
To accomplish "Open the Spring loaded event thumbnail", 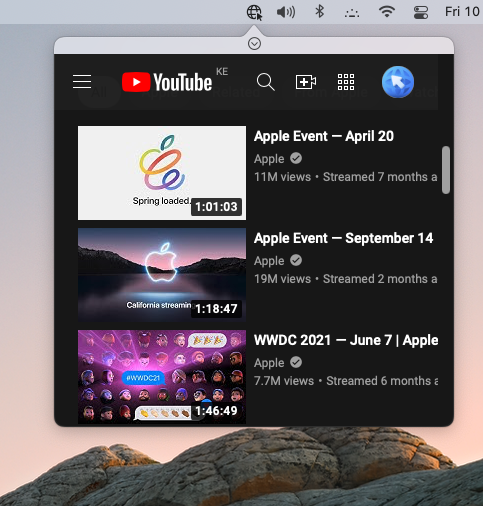I will point(162,173).
